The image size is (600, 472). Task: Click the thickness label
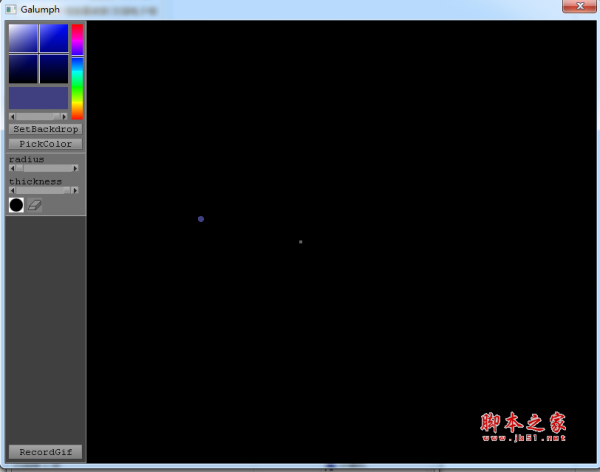36,181
